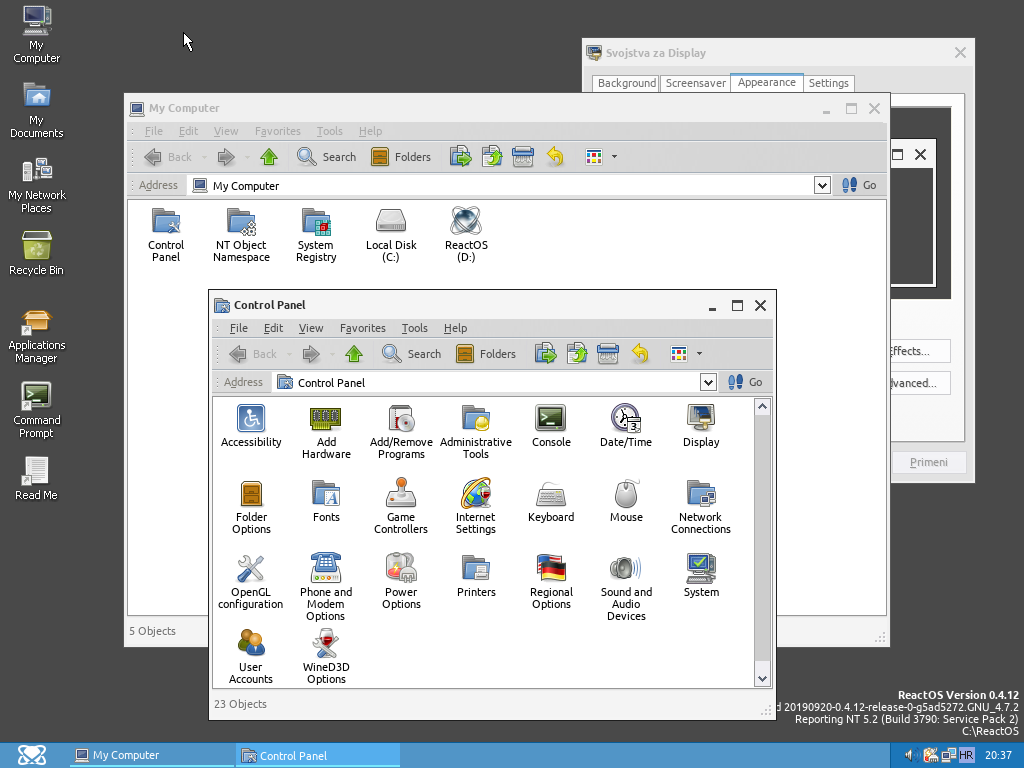1024x768 pixels.
Task: Select the System Registry icon in My Computer
Action: pos(316,234)
